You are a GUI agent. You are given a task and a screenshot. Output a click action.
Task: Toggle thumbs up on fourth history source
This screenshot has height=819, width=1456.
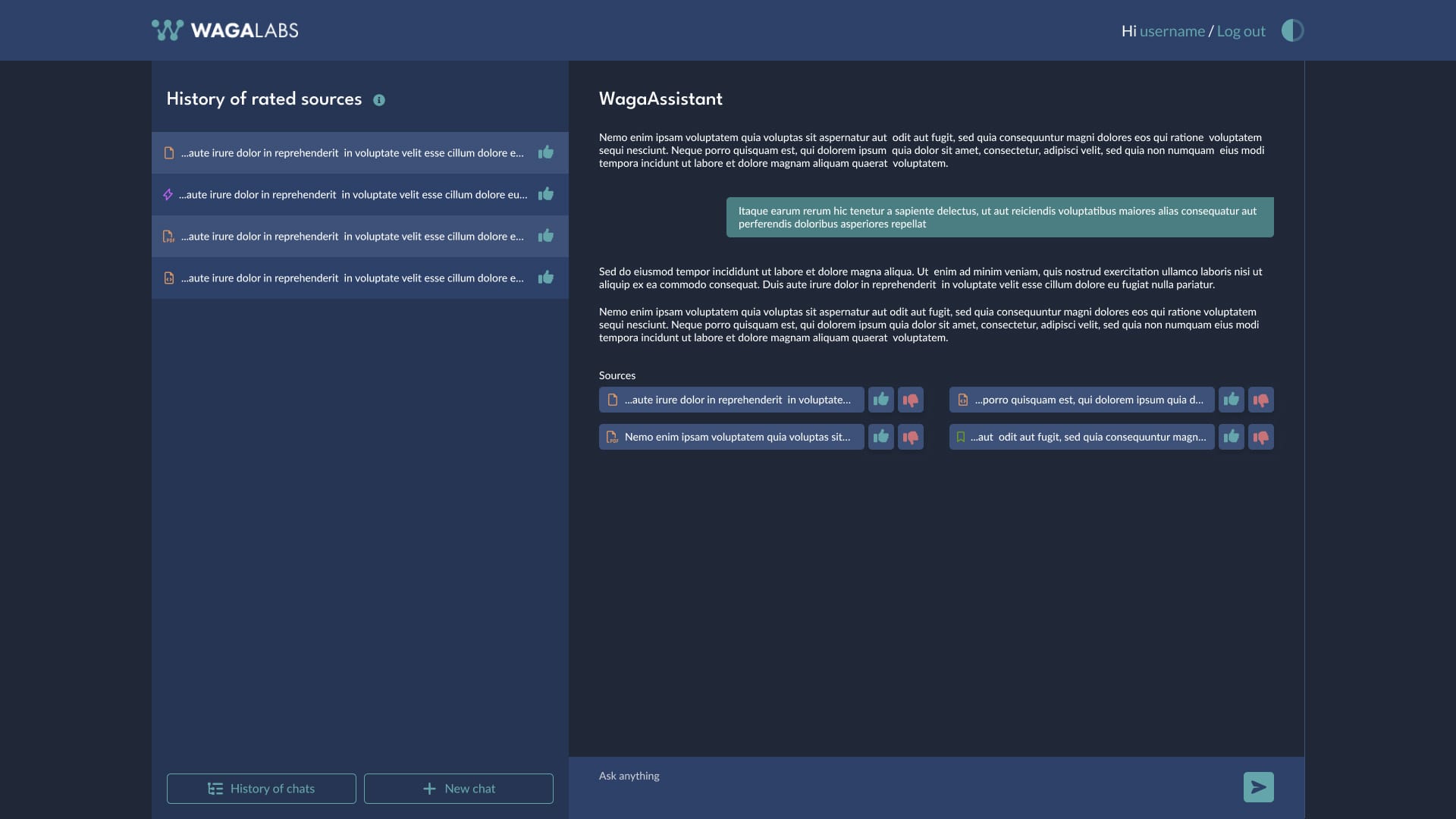click(546, 278)
